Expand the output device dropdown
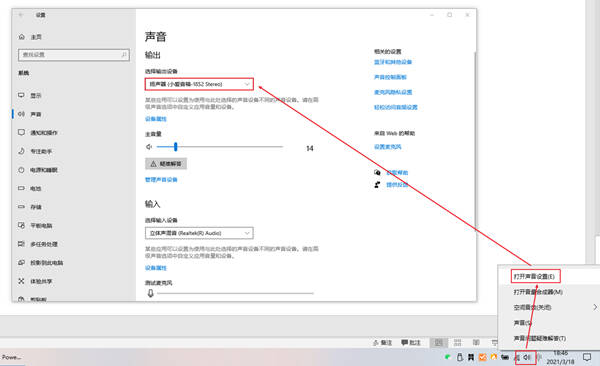 coord(199,84)
